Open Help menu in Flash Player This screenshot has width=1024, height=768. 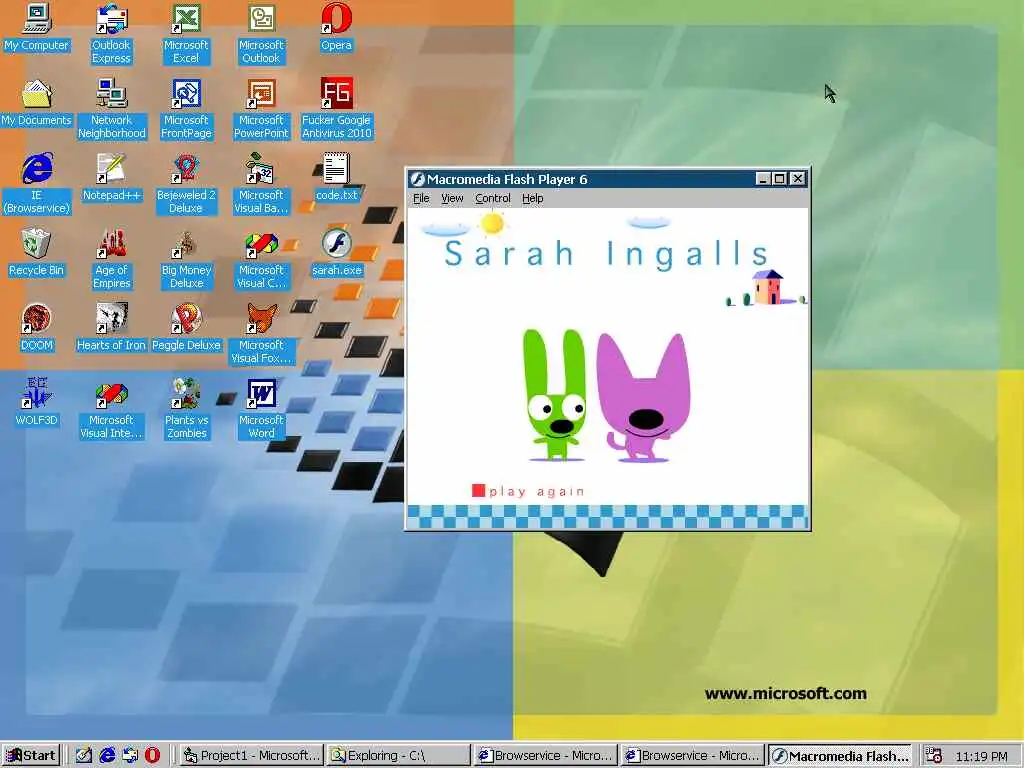point(532,199)
